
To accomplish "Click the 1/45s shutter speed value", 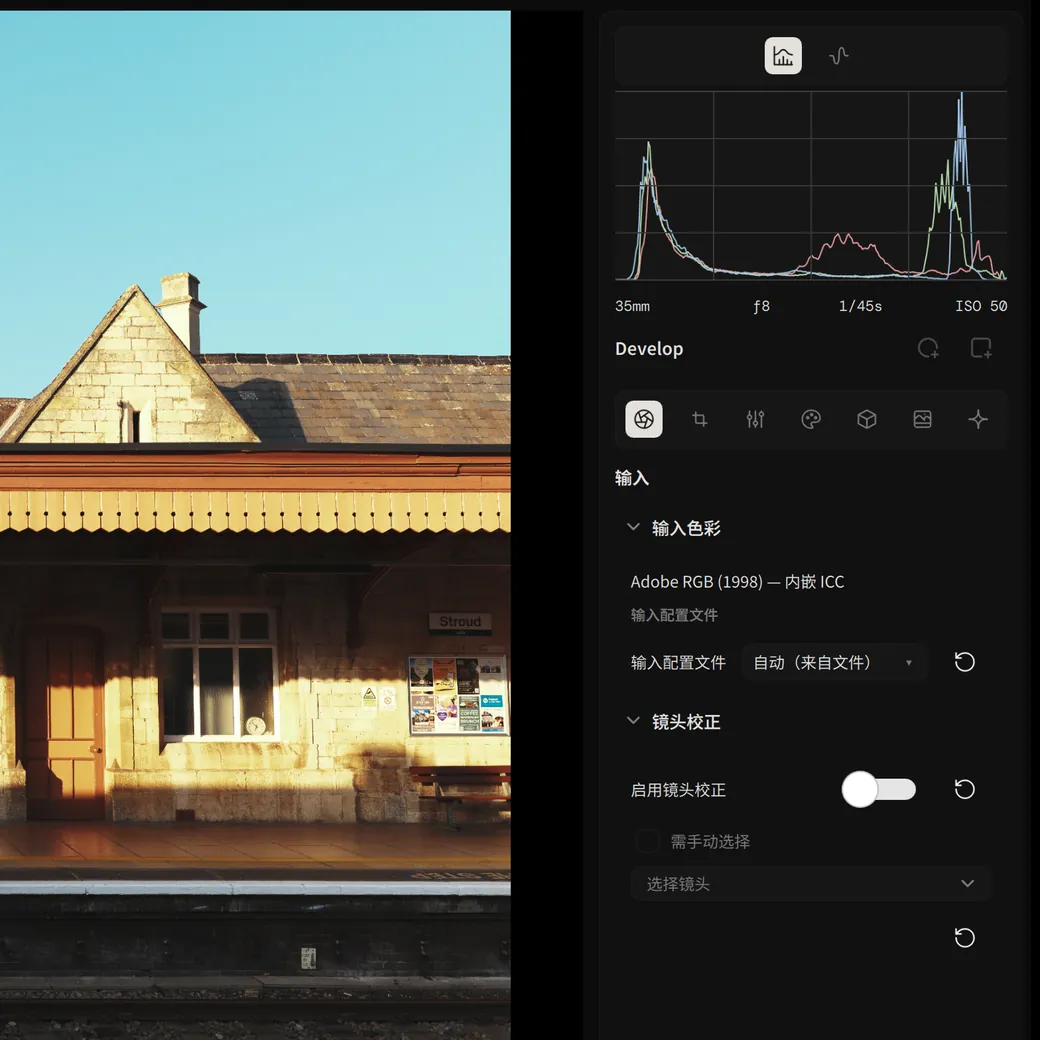I will [860, 306].
